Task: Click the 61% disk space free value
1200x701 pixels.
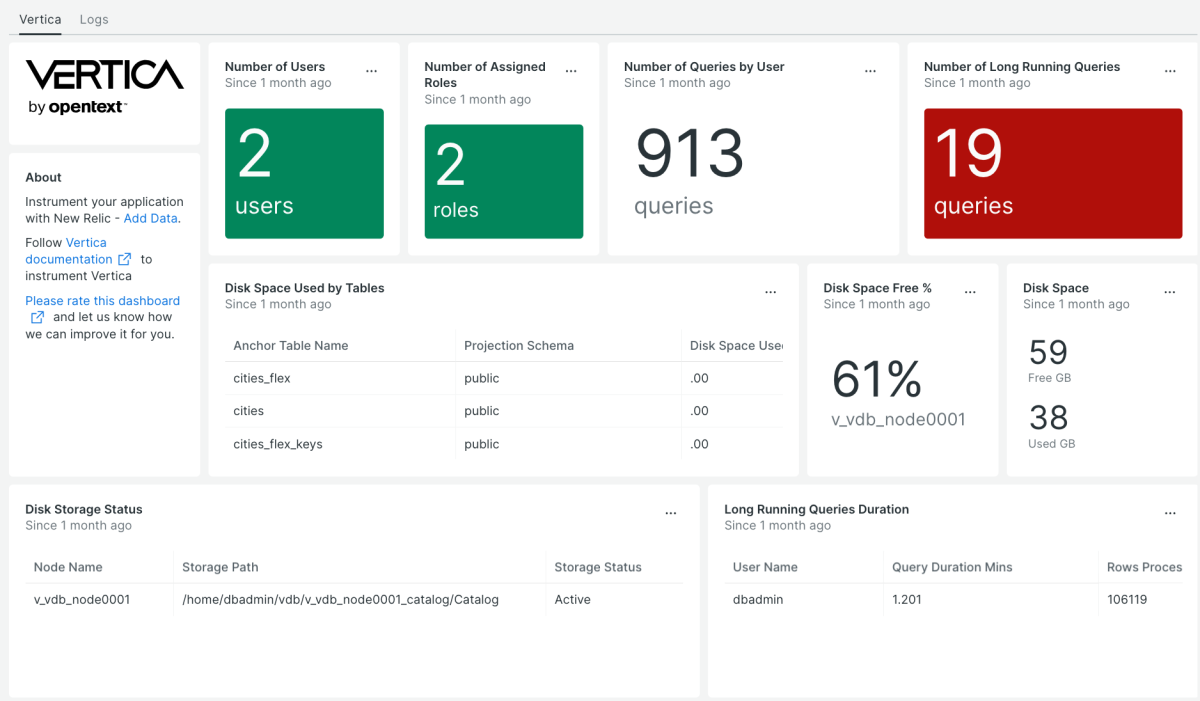Action: coord(875,379)
